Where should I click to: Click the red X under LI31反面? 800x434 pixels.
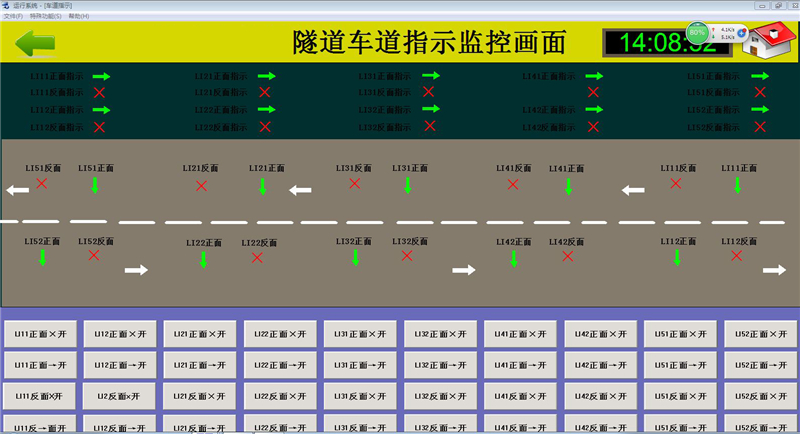[x=352, y=184]
